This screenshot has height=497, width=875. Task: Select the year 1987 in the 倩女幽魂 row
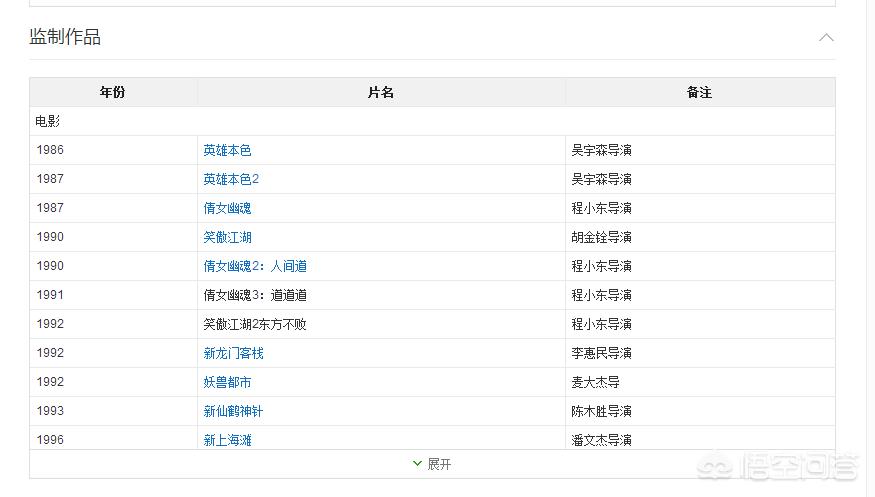tap(50, 208)
